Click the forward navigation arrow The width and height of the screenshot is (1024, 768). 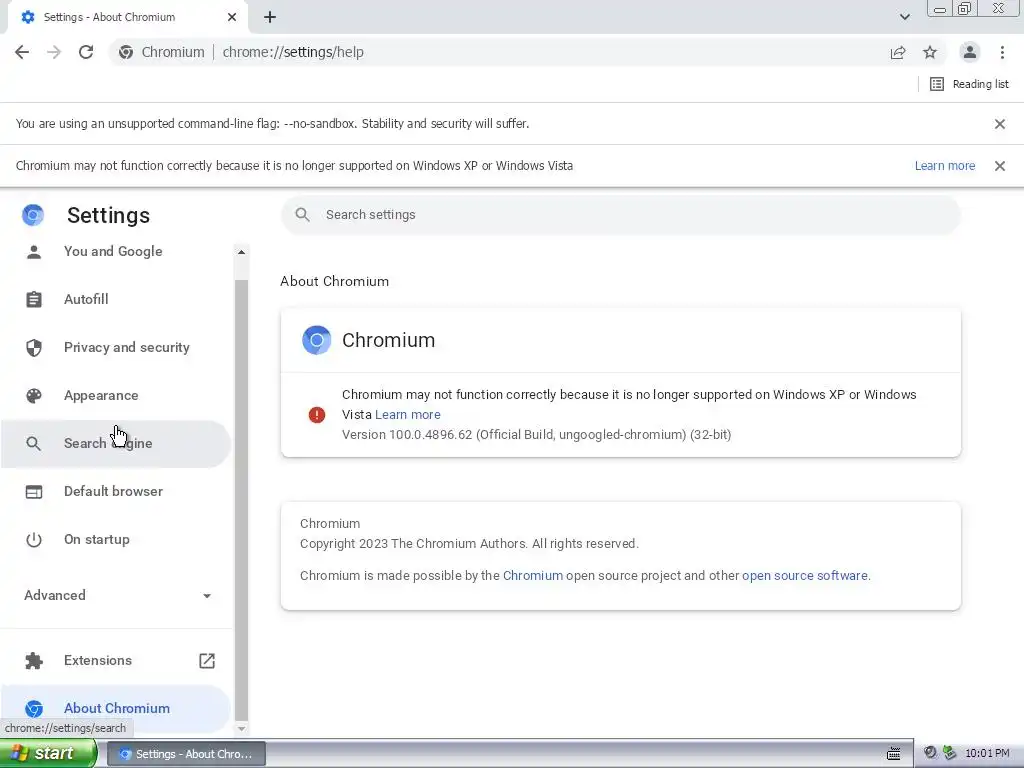click(54, 52)
